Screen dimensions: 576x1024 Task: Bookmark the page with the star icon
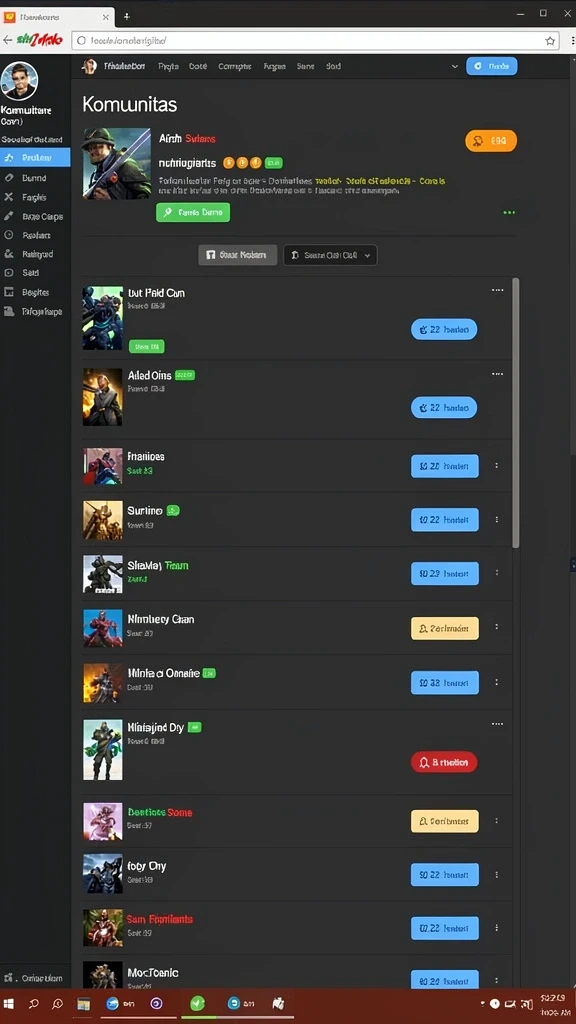click(x=550, y=40)
